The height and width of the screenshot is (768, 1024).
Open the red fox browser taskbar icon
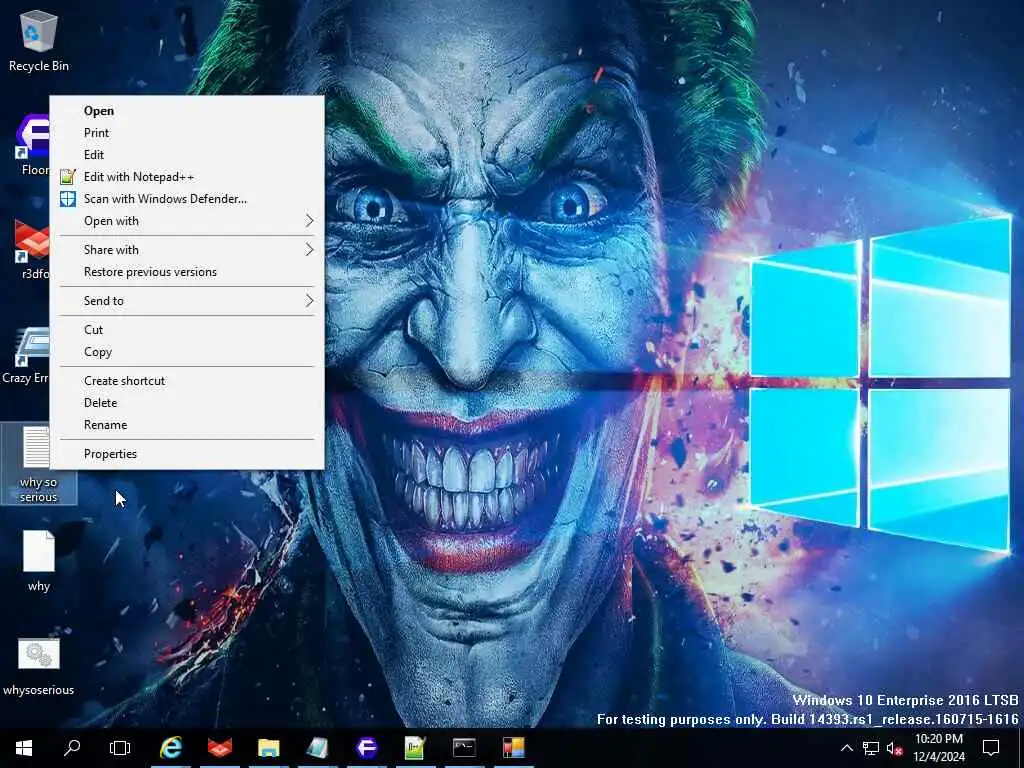click(x=220, y=748)
